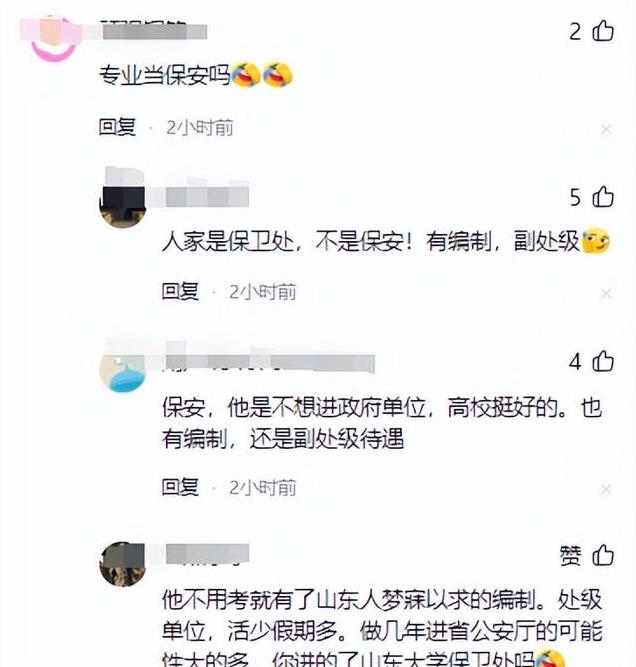Screen dimensions: 636x667
Task: Open the pink avatar of the first commenter
Action: tap(53, 38)
